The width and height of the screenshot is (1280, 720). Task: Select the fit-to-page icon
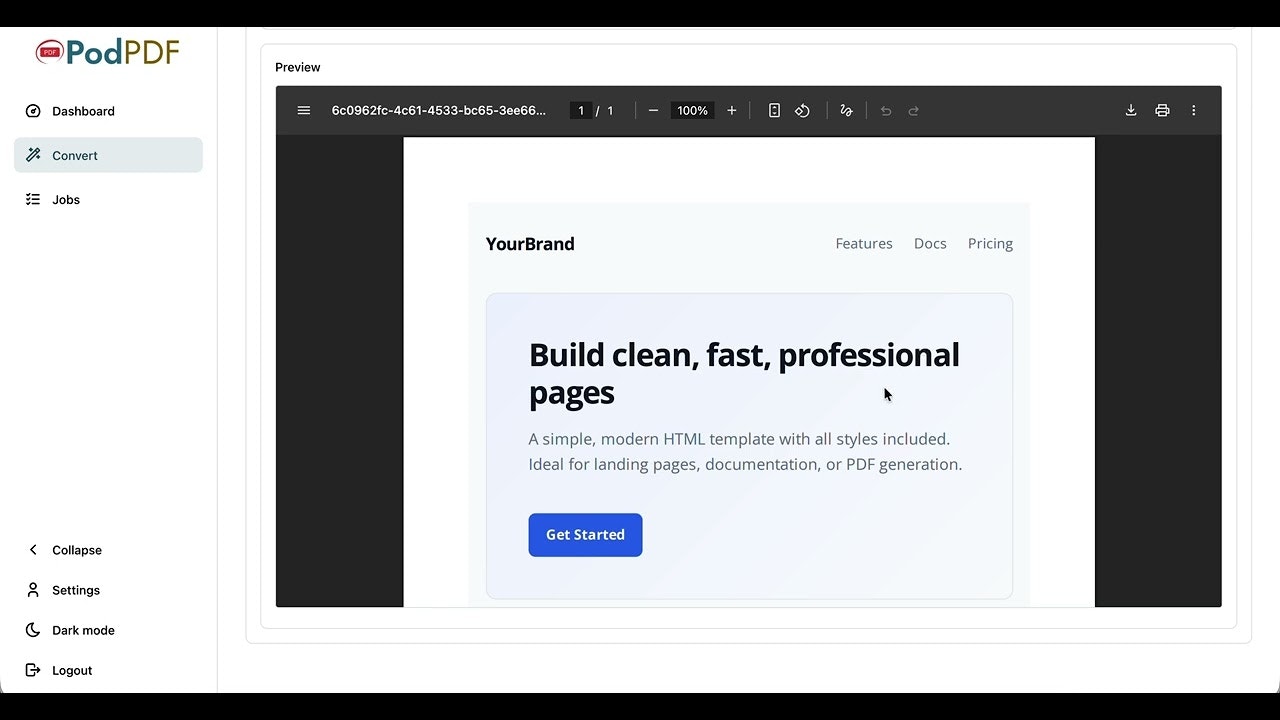click(x=774, y=110)
